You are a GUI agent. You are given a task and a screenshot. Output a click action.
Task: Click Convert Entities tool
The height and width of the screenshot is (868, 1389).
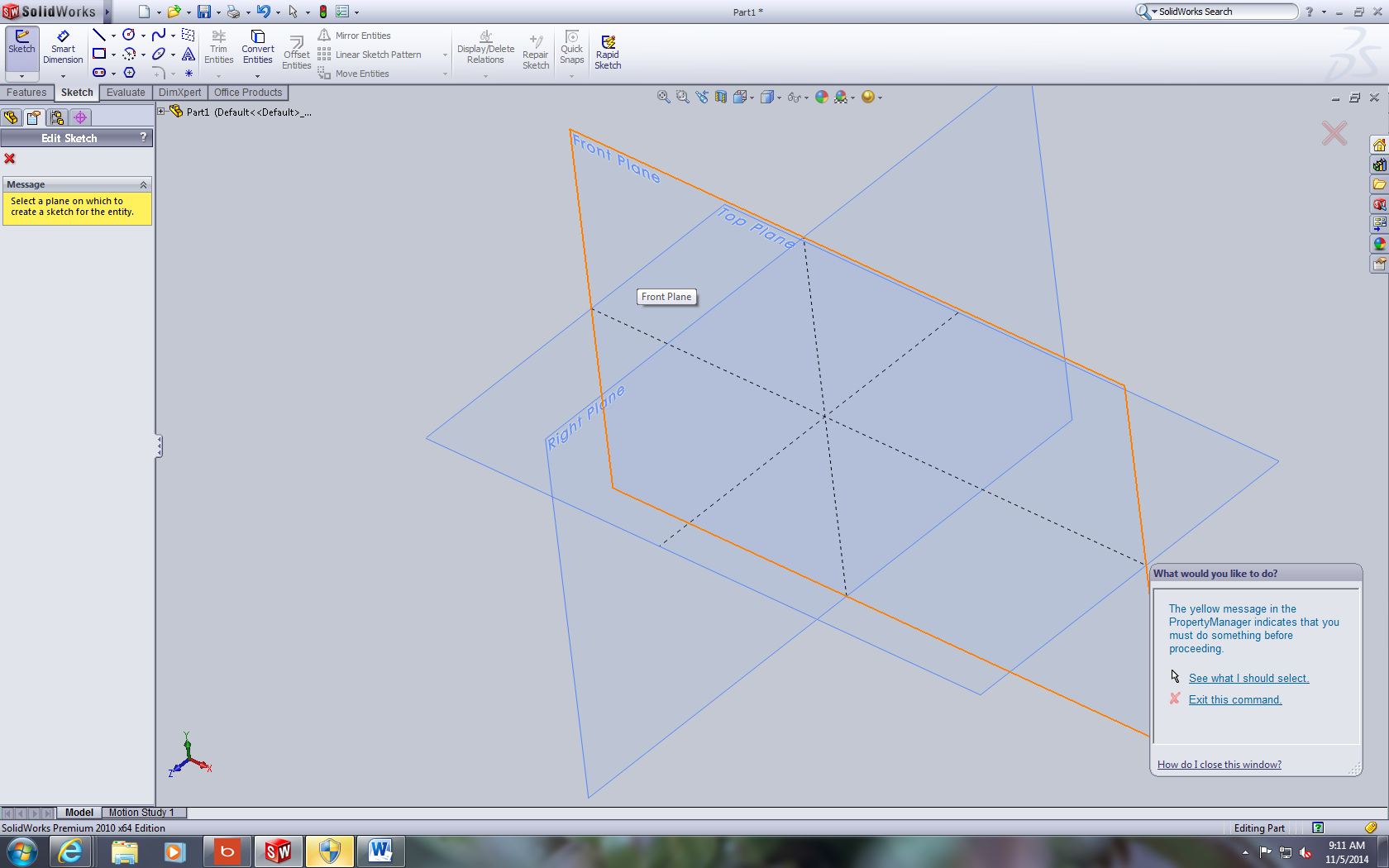coord(258,47)
